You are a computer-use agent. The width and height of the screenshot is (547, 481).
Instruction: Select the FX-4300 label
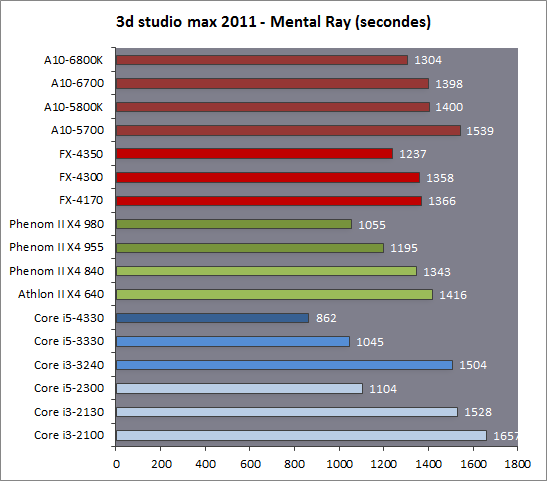click(81, 177)
